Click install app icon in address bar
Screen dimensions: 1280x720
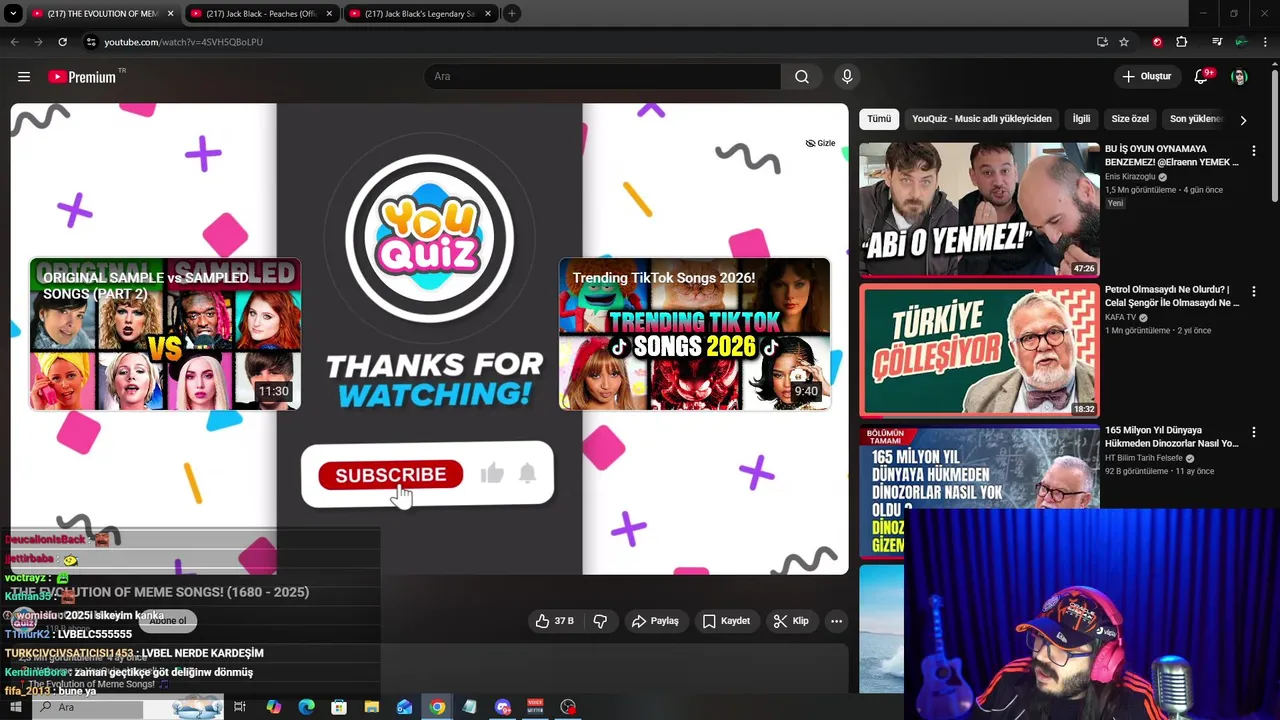(1102, 42)
